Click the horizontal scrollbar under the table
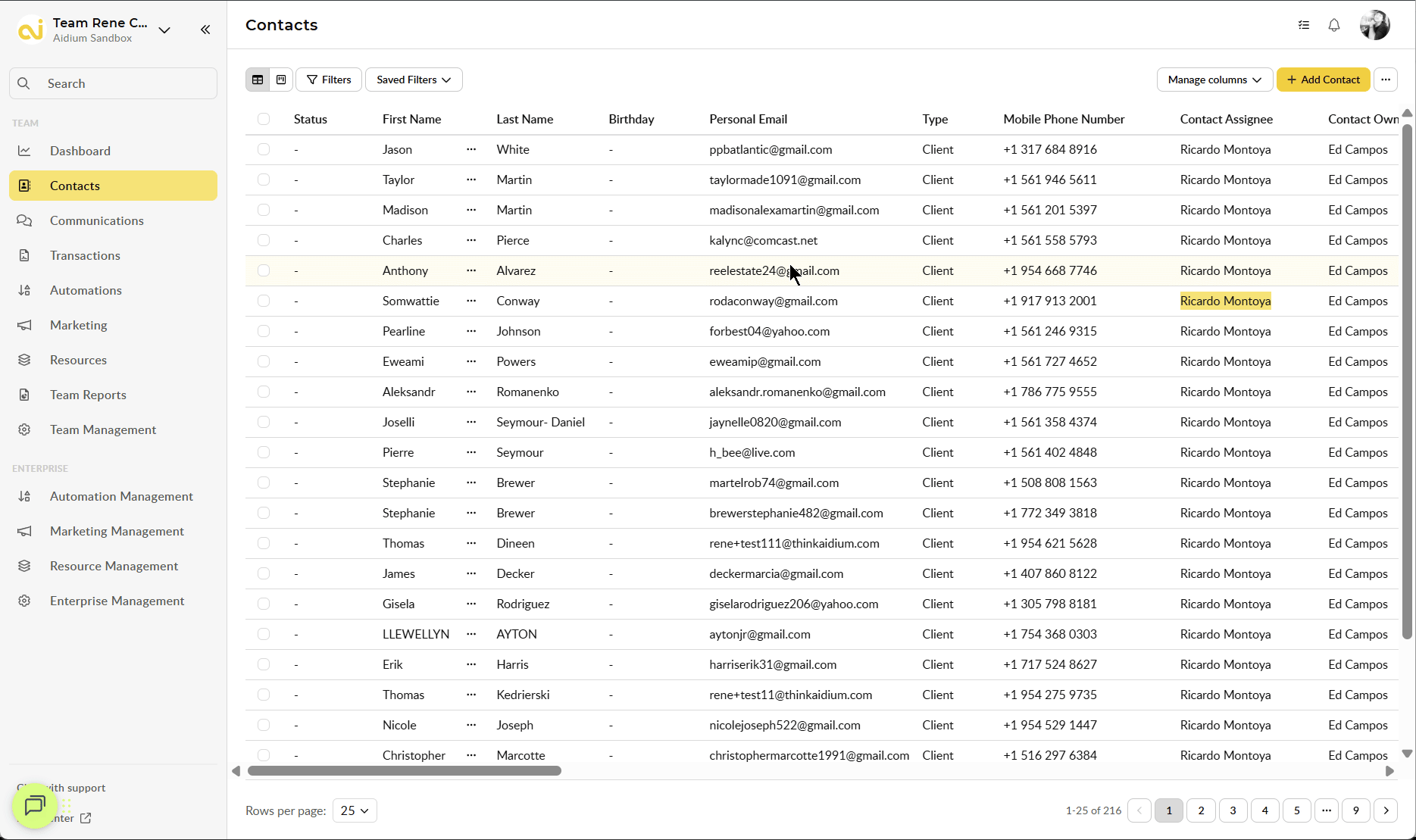The height and width of the screenshot is (840, 1416). click(x=405, y=771)
